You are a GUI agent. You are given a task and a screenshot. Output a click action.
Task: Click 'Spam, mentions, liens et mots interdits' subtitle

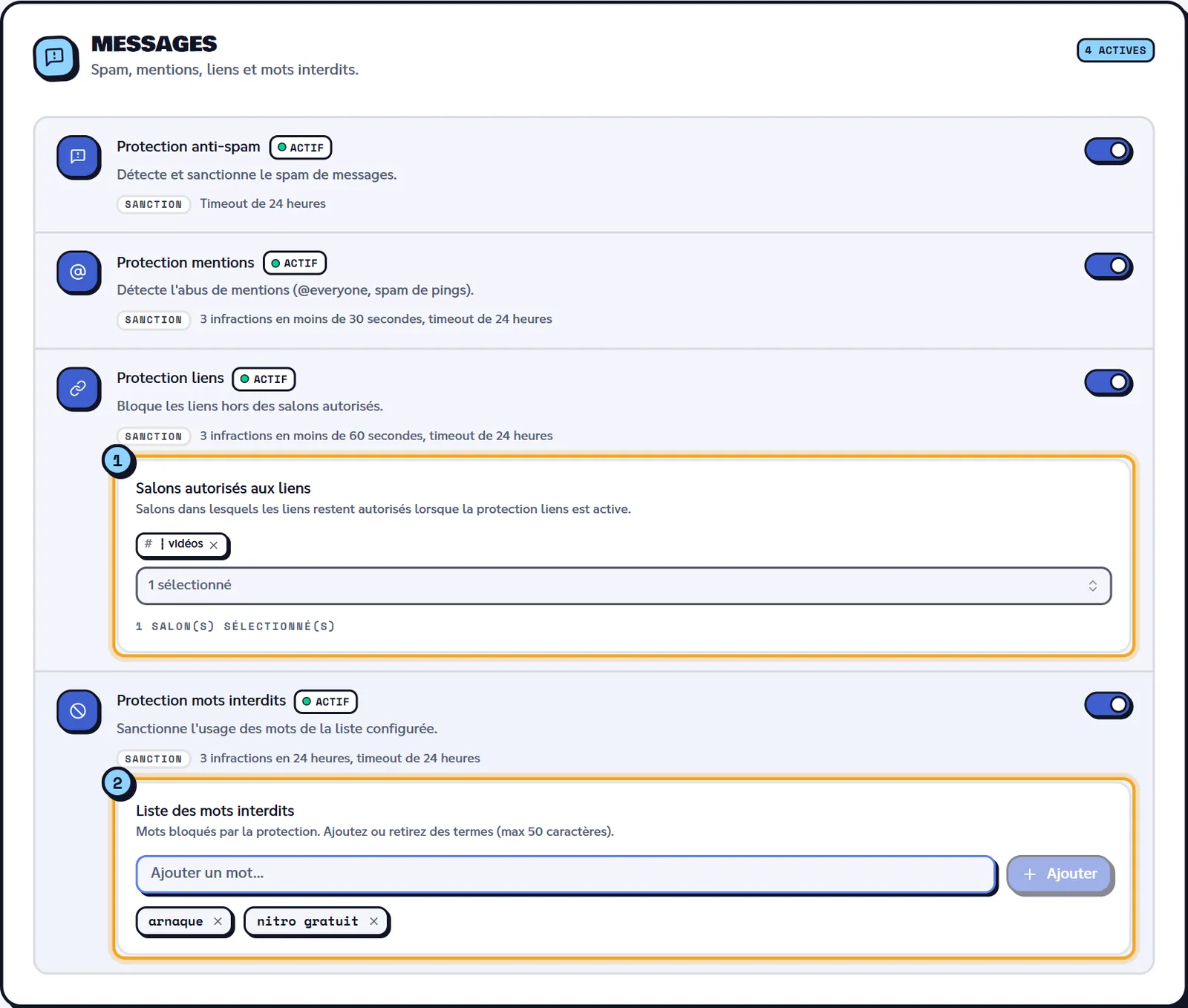(225, 70)
